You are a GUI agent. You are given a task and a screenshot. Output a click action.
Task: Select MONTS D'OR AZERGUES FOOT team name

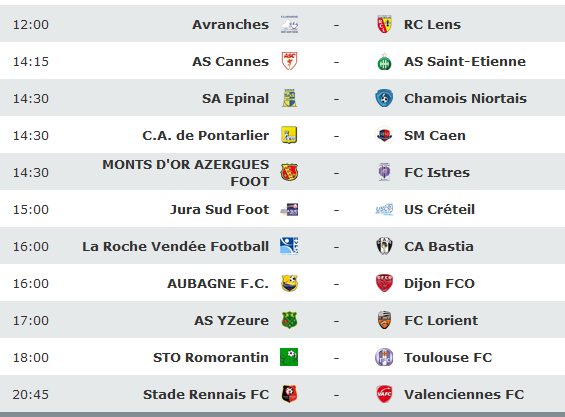[x=186, y=173]
